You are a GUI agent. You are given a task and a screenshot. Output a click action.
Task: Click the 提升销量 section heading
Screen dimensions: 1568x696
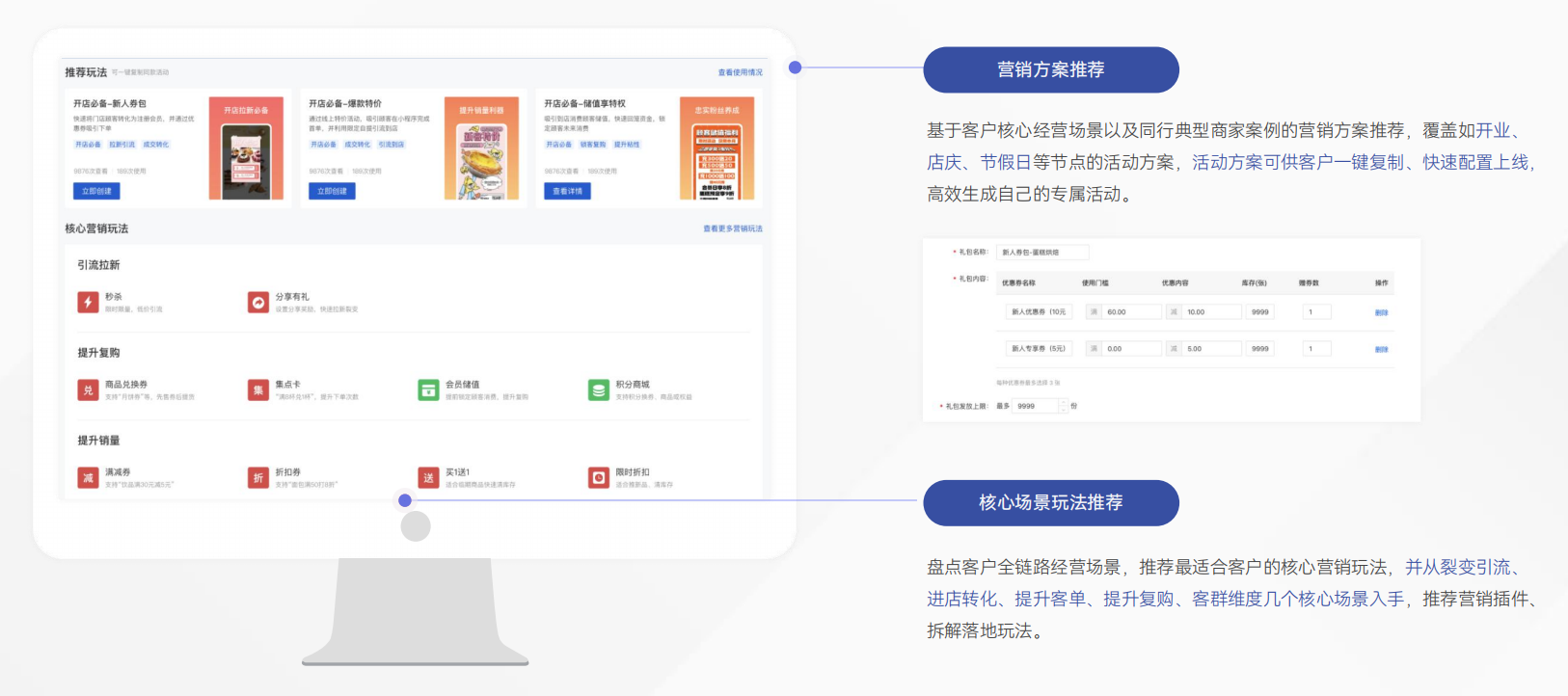click(99, 441)
